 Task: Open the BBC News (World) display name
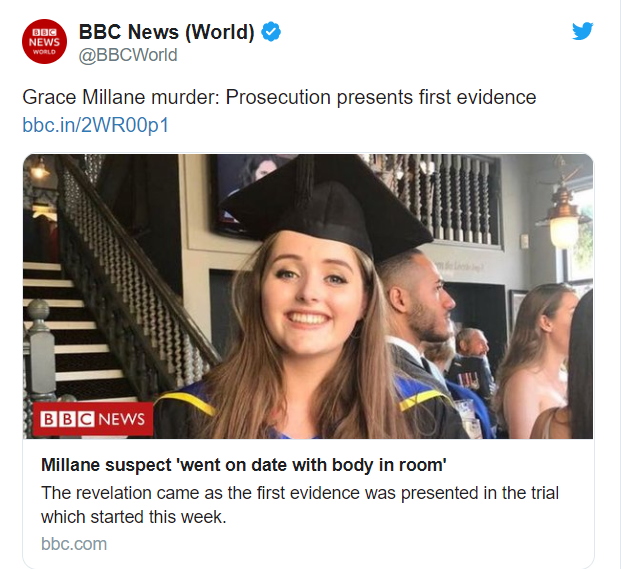pos(167,32)
